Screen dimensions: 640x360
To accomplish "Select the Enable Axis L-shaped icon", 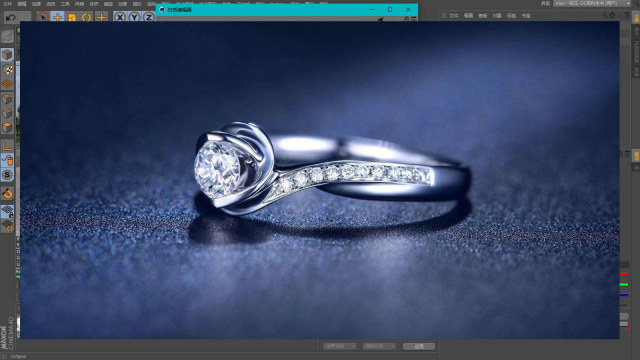I will tap(7, 145).
